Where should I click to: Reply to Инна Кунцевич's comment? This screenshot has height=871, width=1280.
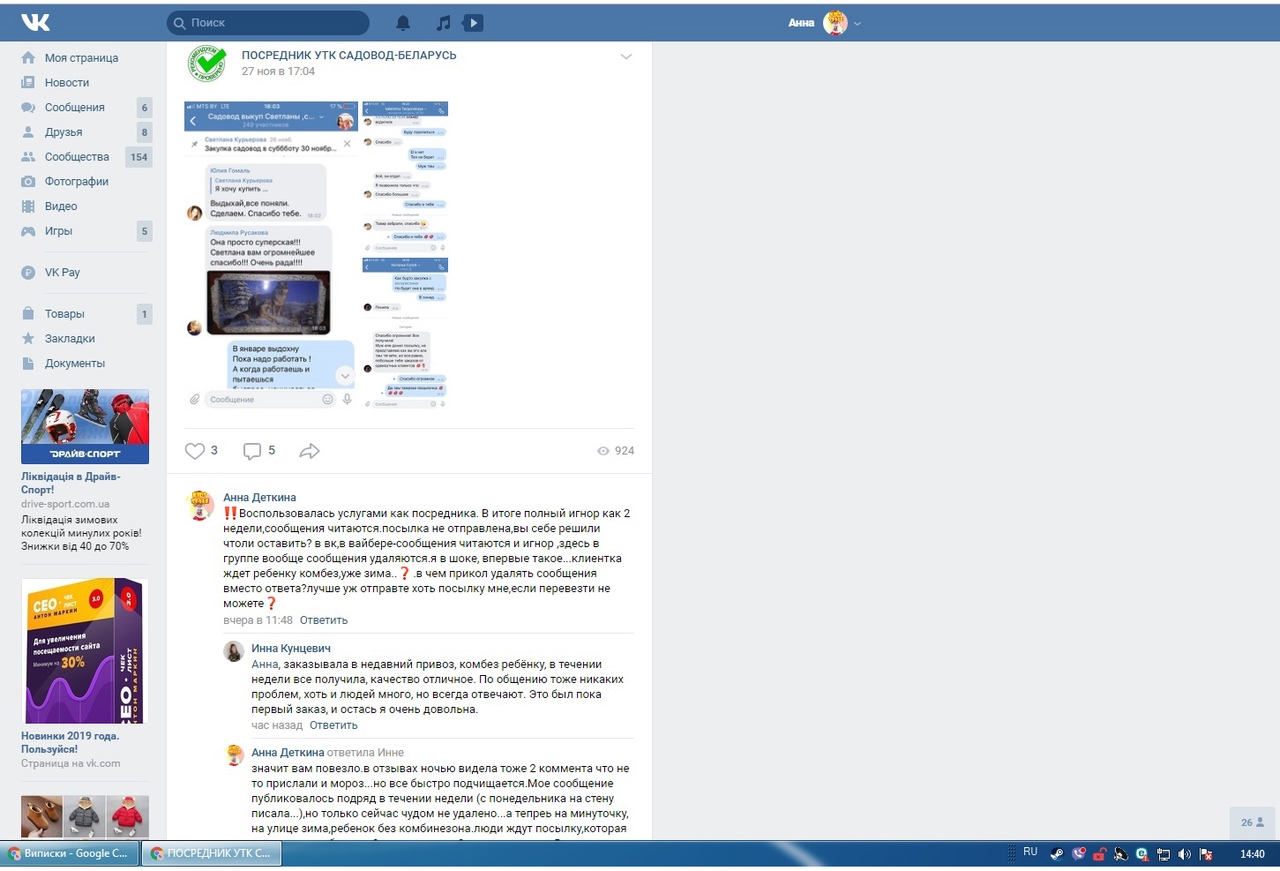pyautogui.click(x=333, y=725)
